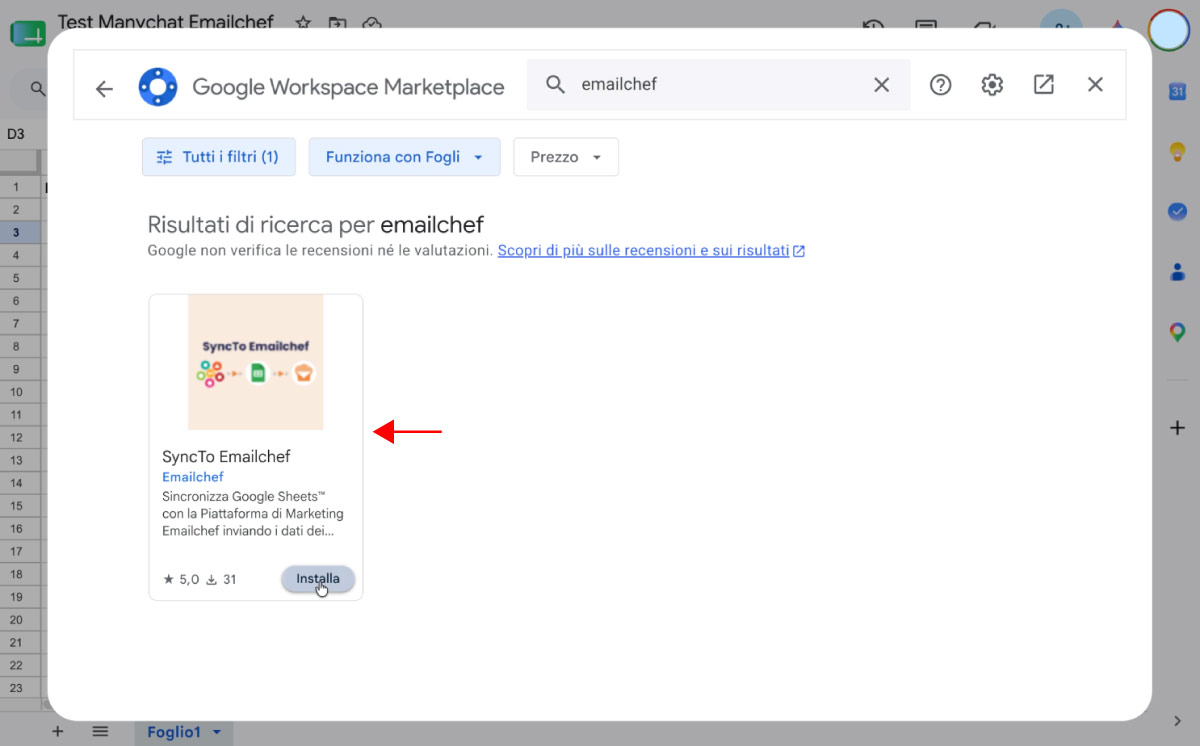1200x746 pixels.
Task: Show side panel chevron at bottom right
Action: coord(1177,721)
